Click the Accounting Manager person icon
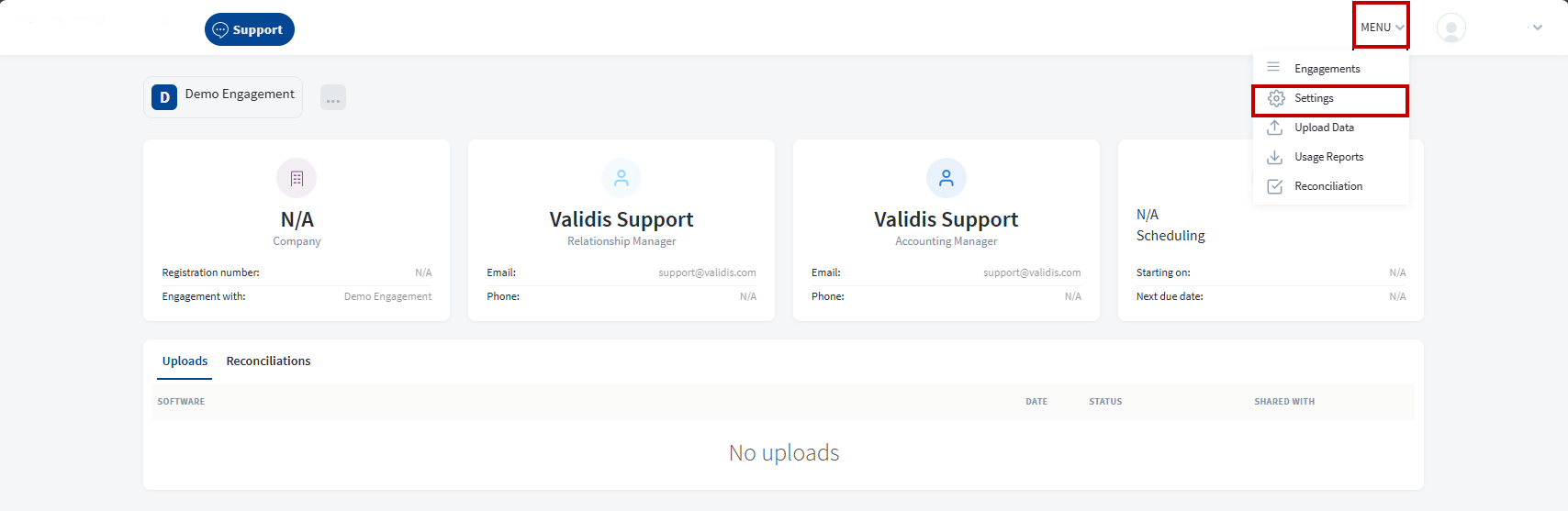This screenshot has width=1568, height=511. (x=946, y=178)
